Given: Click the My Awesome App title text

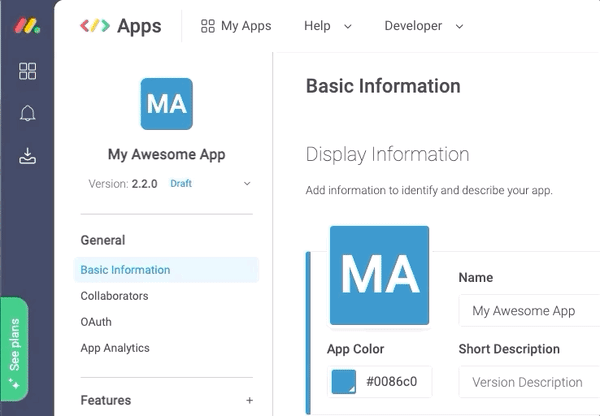Looking at the screenshot, I should pyautogui.click(x=166, y=155).
